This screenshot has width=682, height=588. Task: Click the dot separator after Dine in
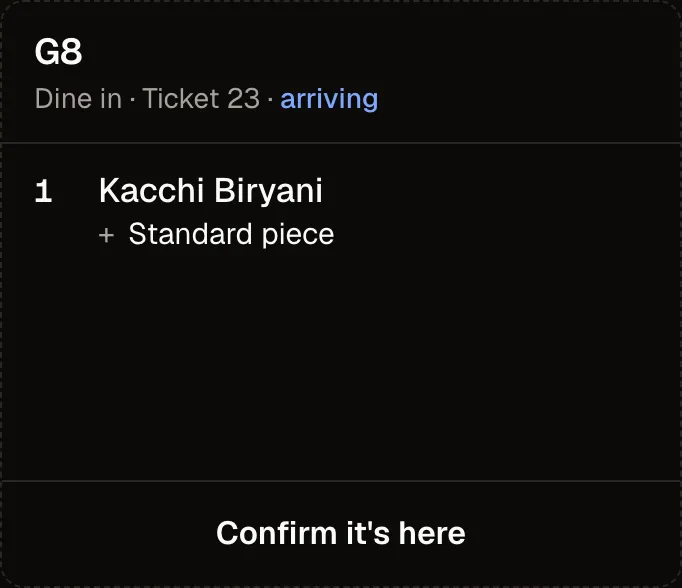point(132,100)
